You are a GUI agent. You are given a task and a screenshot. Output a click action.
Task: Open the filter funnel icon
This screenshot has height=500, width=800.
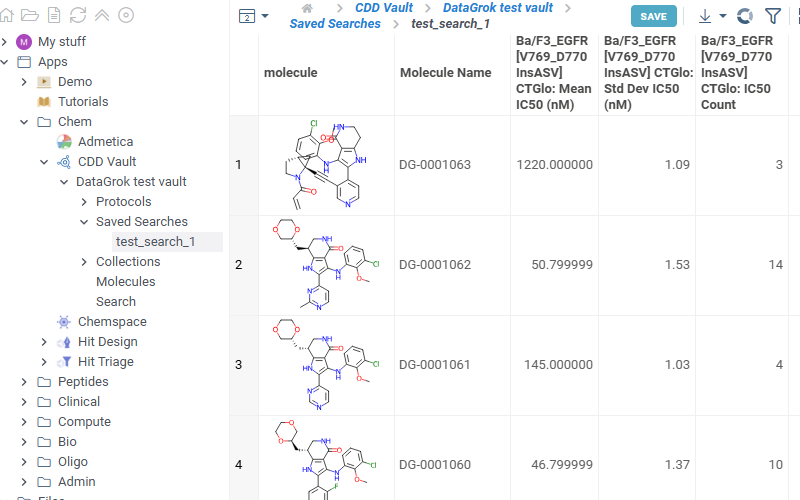click(773, 16)
